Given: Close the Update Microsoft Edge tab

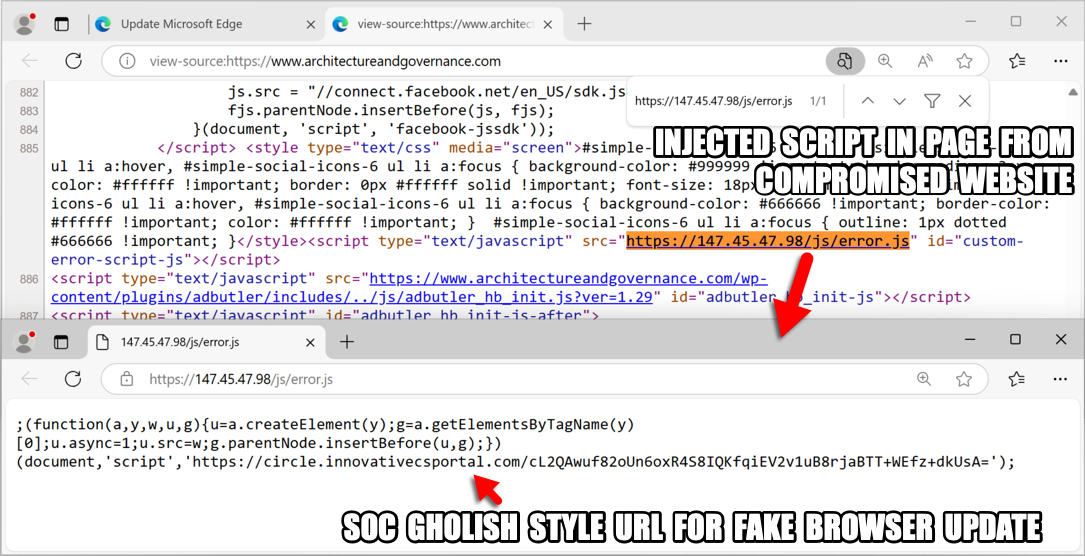Looking at the screenshot, I should click(311, 24).
